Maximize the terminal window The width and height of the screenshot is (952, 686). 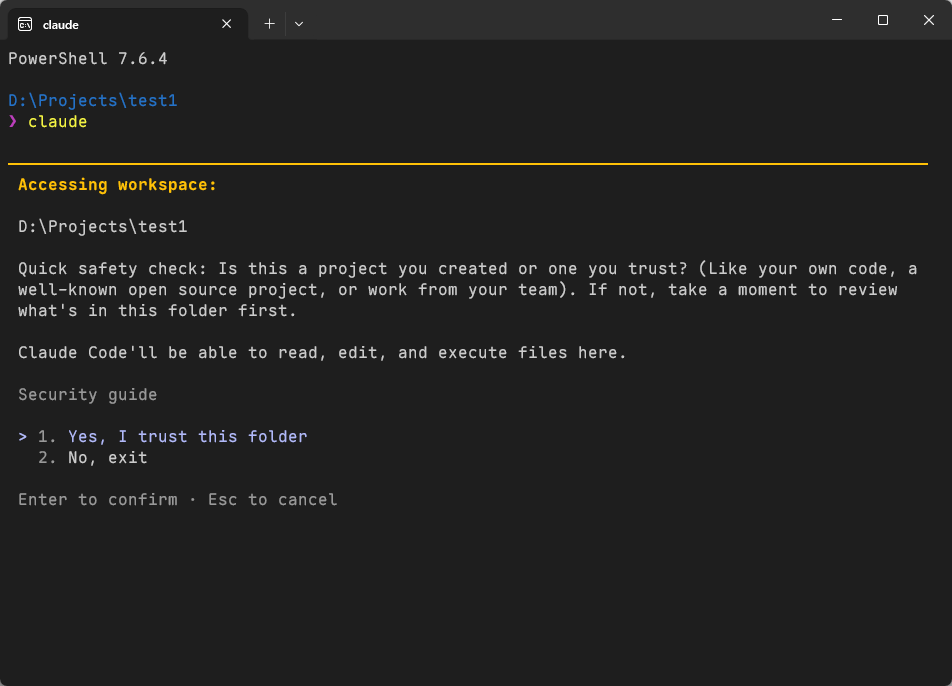883,20
